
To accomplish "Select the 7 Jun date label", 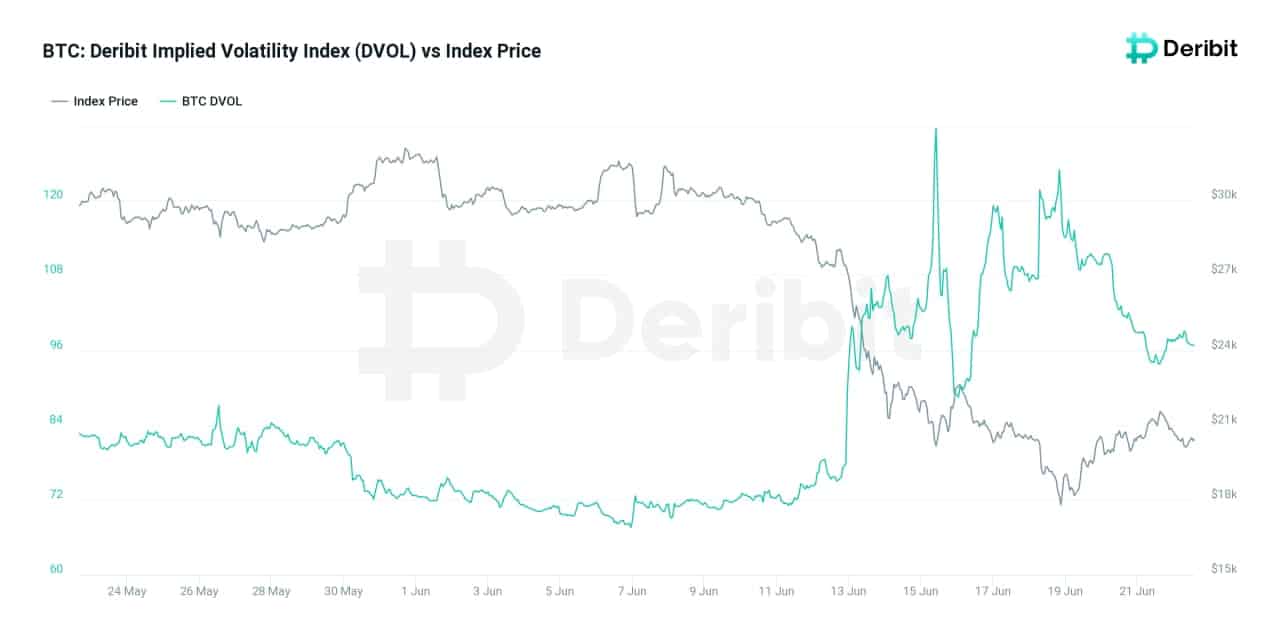I will point(632,591).
